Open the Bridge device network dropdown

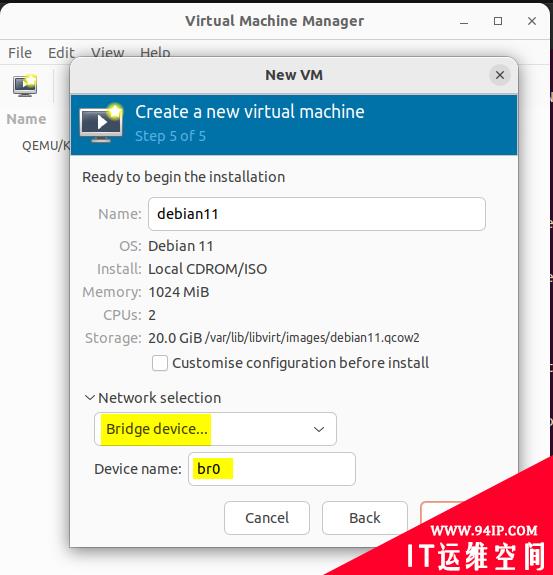coord(215,429)
